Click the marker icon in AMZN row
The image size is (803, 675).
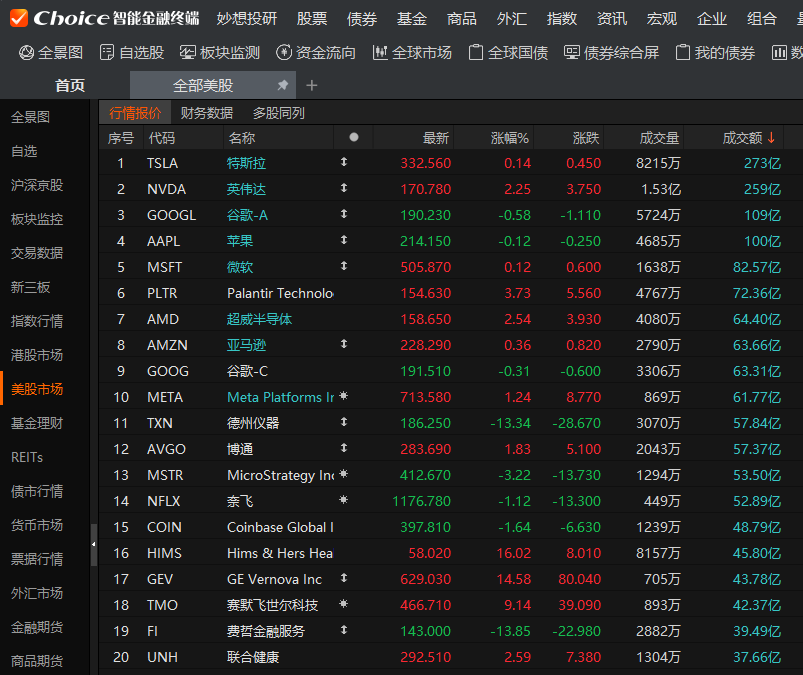coord(344,344)
